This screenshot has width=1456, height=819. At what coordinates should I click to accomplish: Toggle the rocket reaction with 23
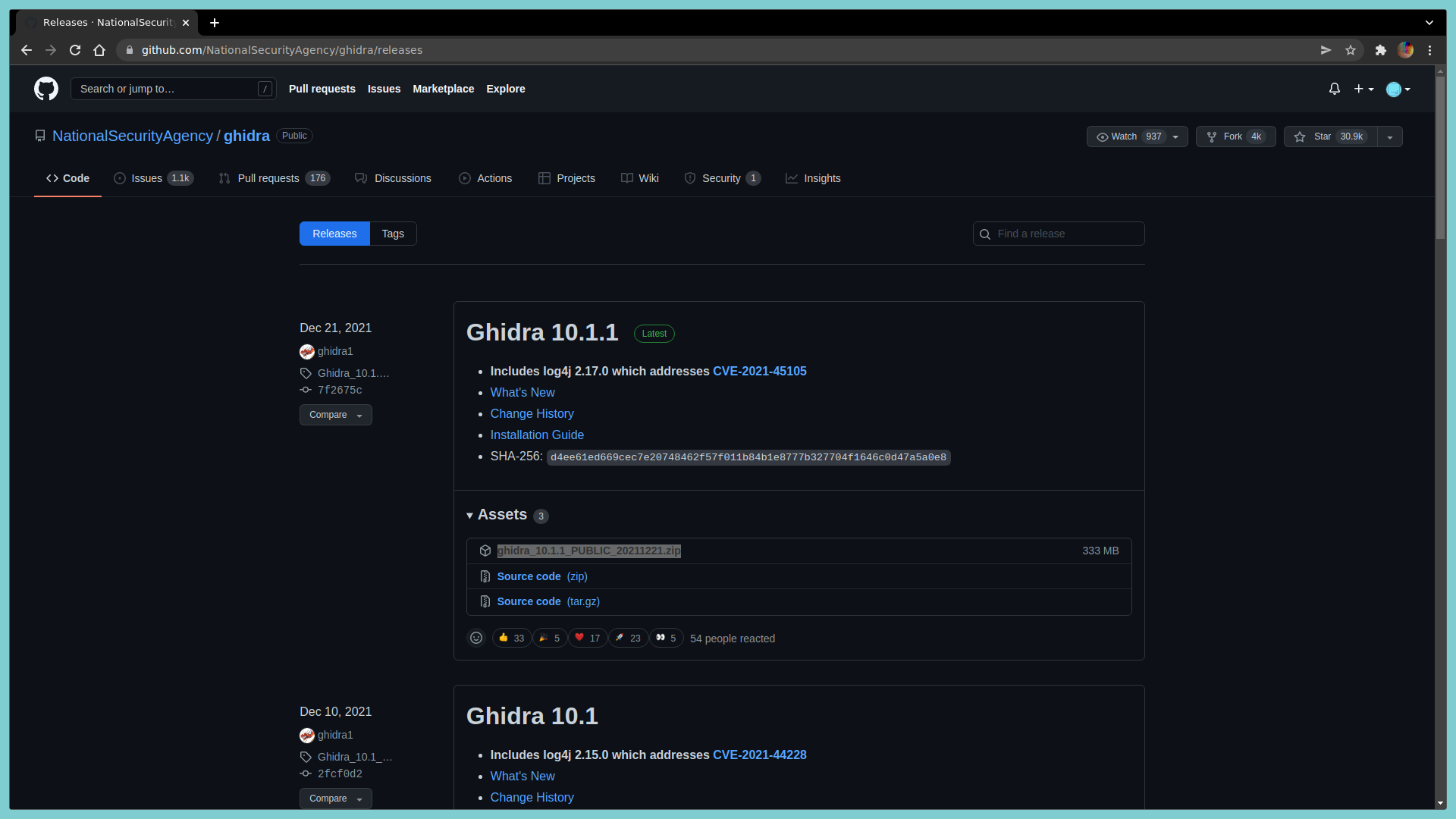click(628, 638)
